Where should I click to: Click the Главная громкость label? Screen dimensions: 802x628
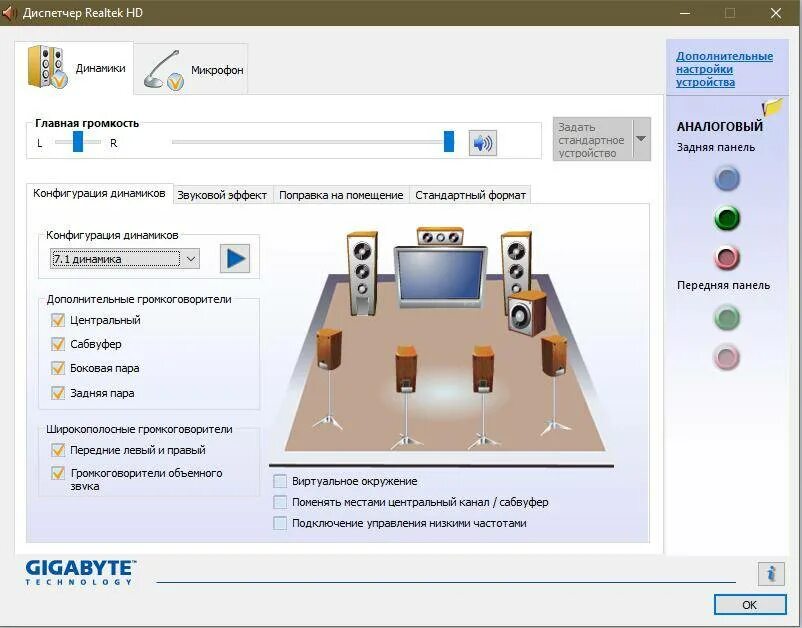point(87,123)
